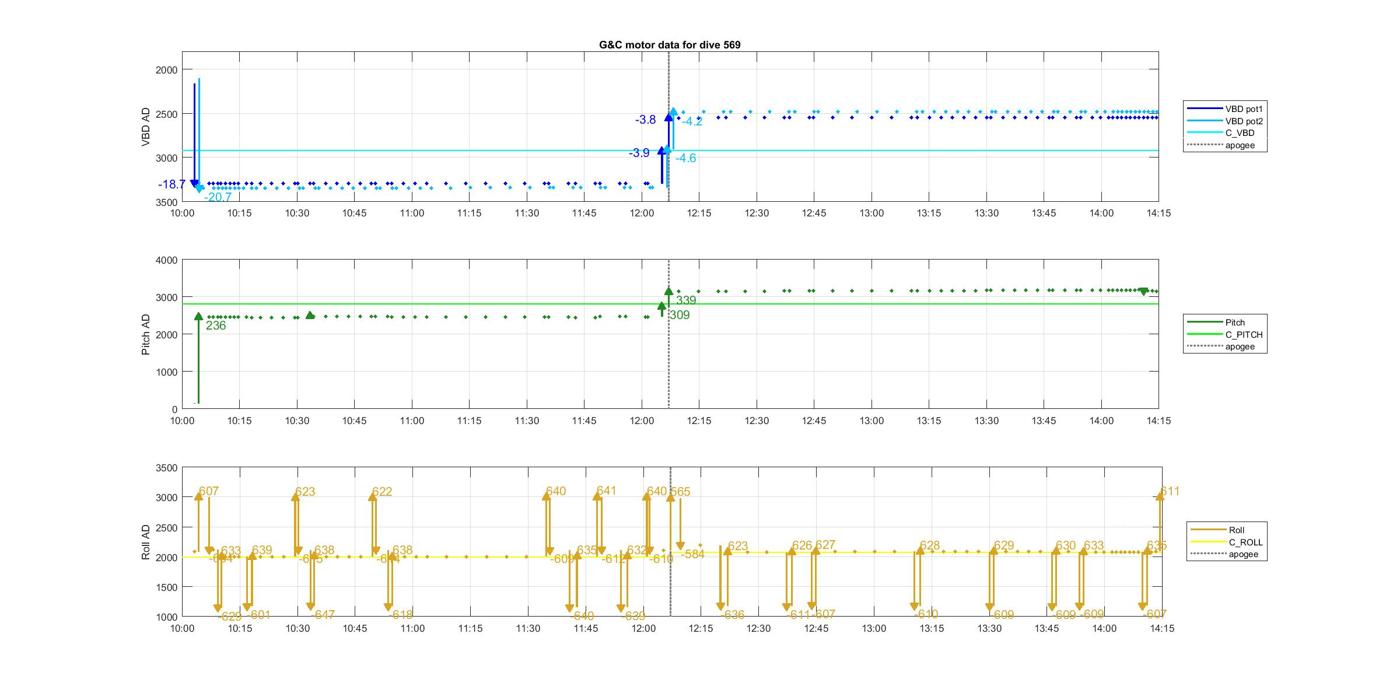Click the "-4.6" VBD annotation

point(686,159)
